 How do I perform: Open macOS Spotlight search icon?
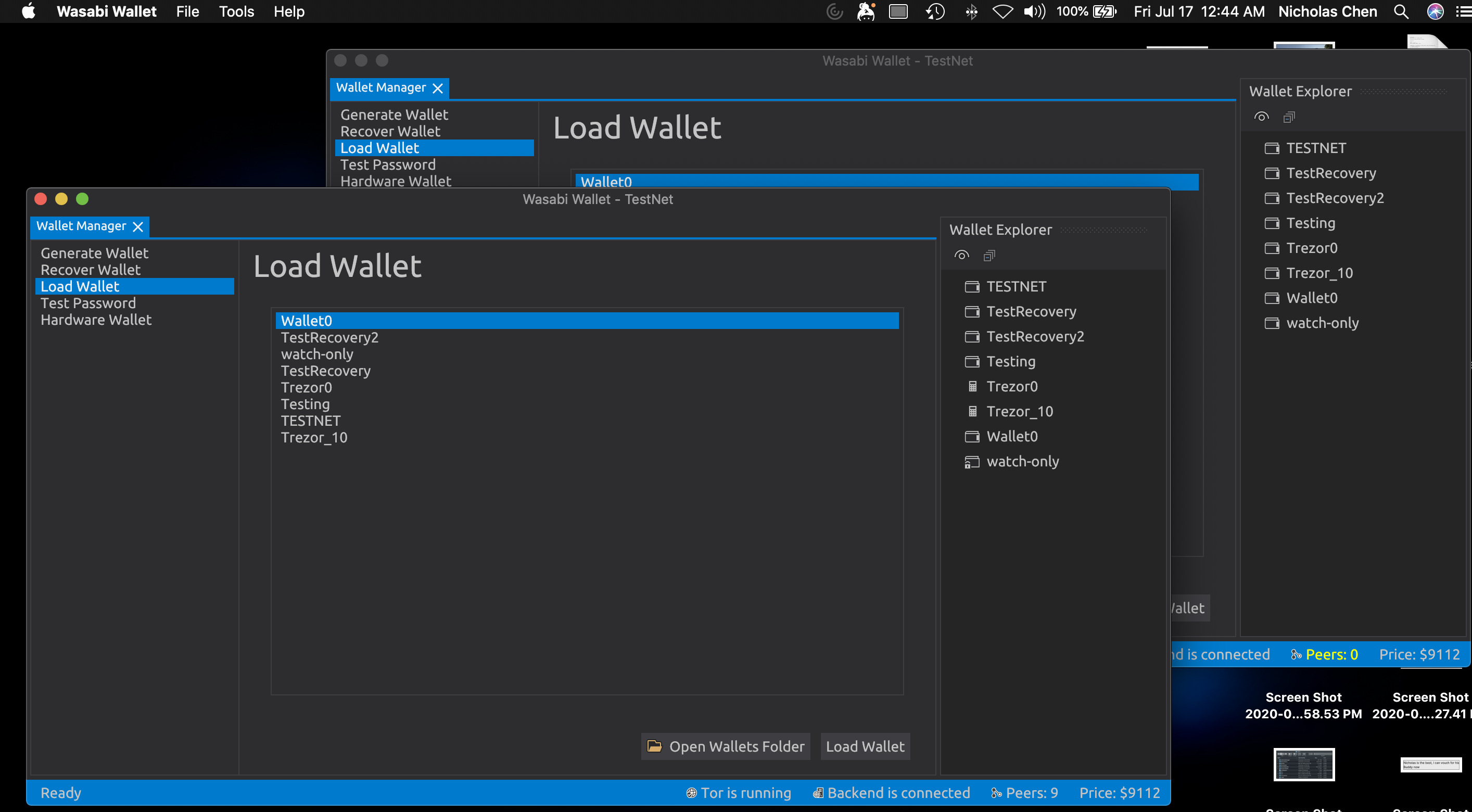coord(1401,11)
